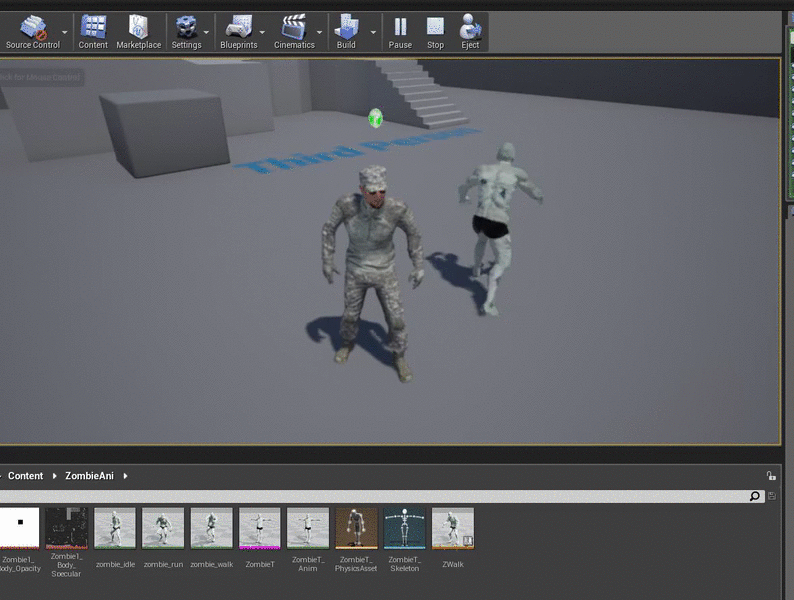Click the ZombieAni breadcrumb folder
The width and height of the screenshot is (794, 600).
pyautogui.click(x=89, y=476)
